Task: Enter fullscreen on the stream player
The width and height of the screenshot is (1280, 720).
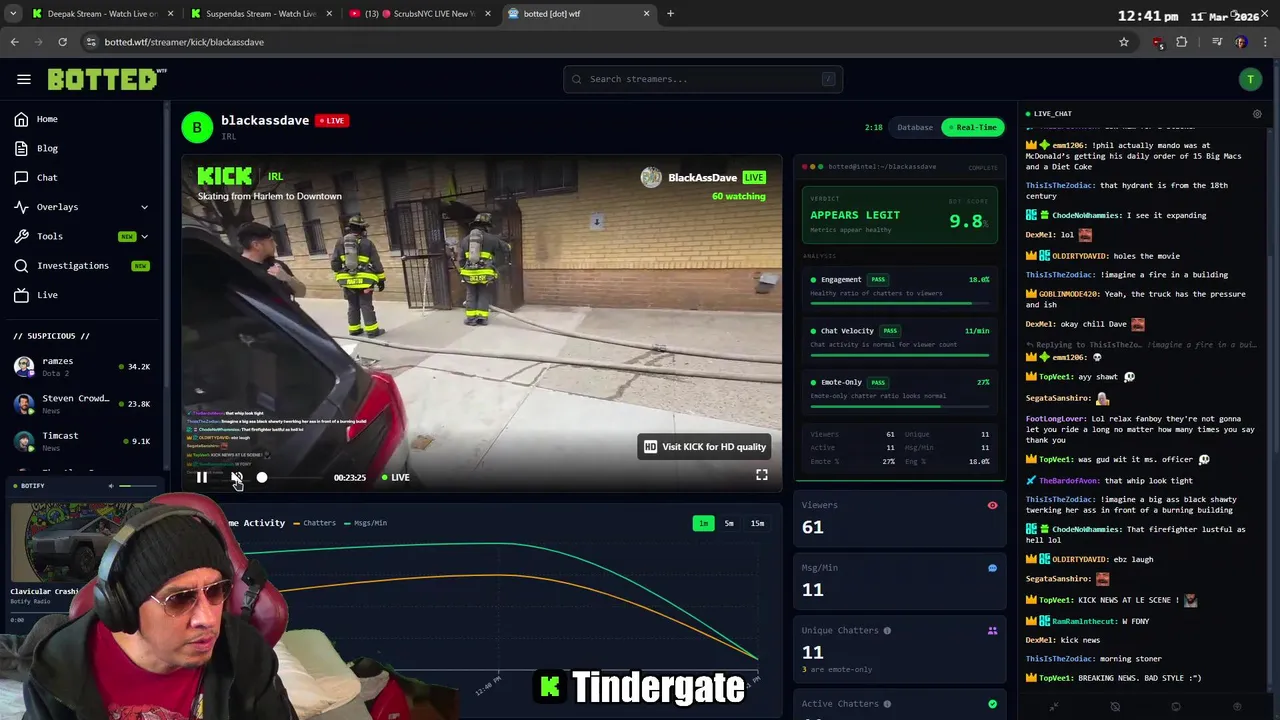Action: pyautogui.click(x=762, y=475)
